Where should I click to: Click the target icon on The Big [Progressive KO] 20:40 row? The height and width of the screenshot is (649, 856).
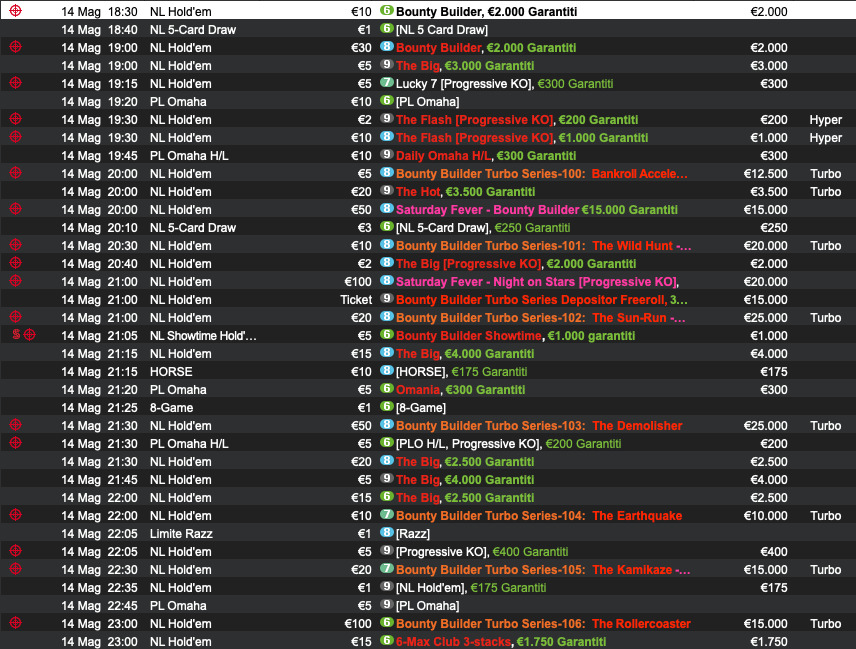[15, 263]
